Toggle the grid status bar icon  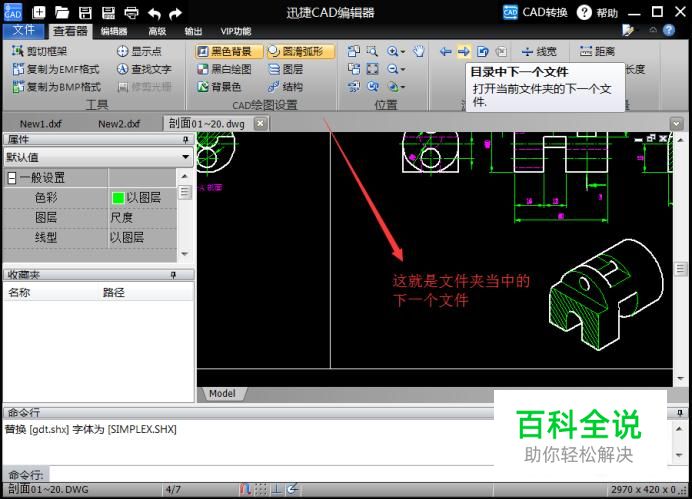261,489
